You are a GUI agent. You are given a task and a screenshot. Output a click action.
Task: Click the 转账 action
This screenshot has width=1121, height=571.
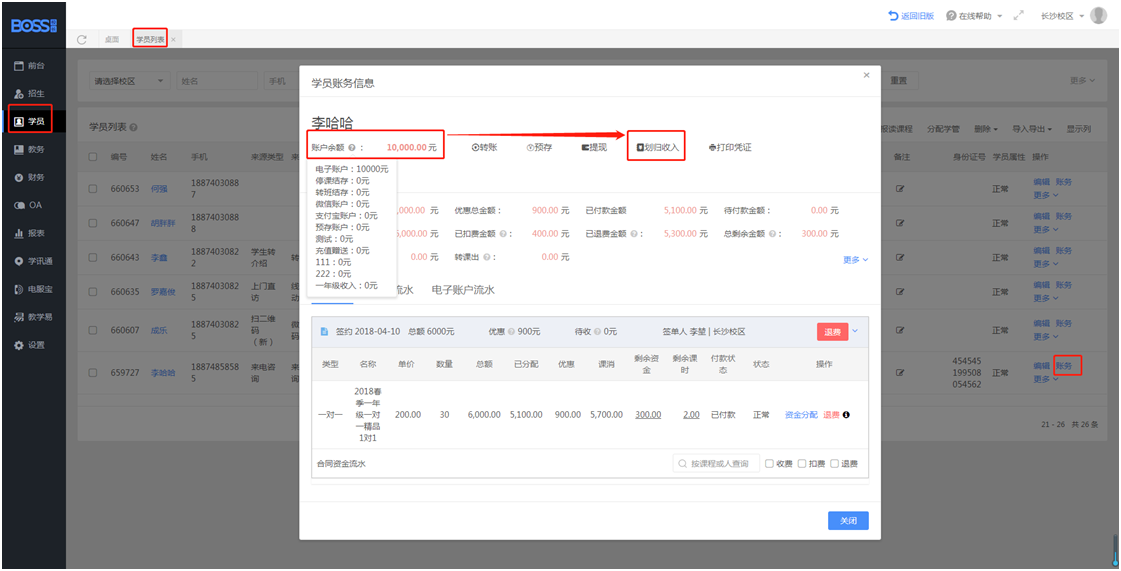click(x=484, y=147)
